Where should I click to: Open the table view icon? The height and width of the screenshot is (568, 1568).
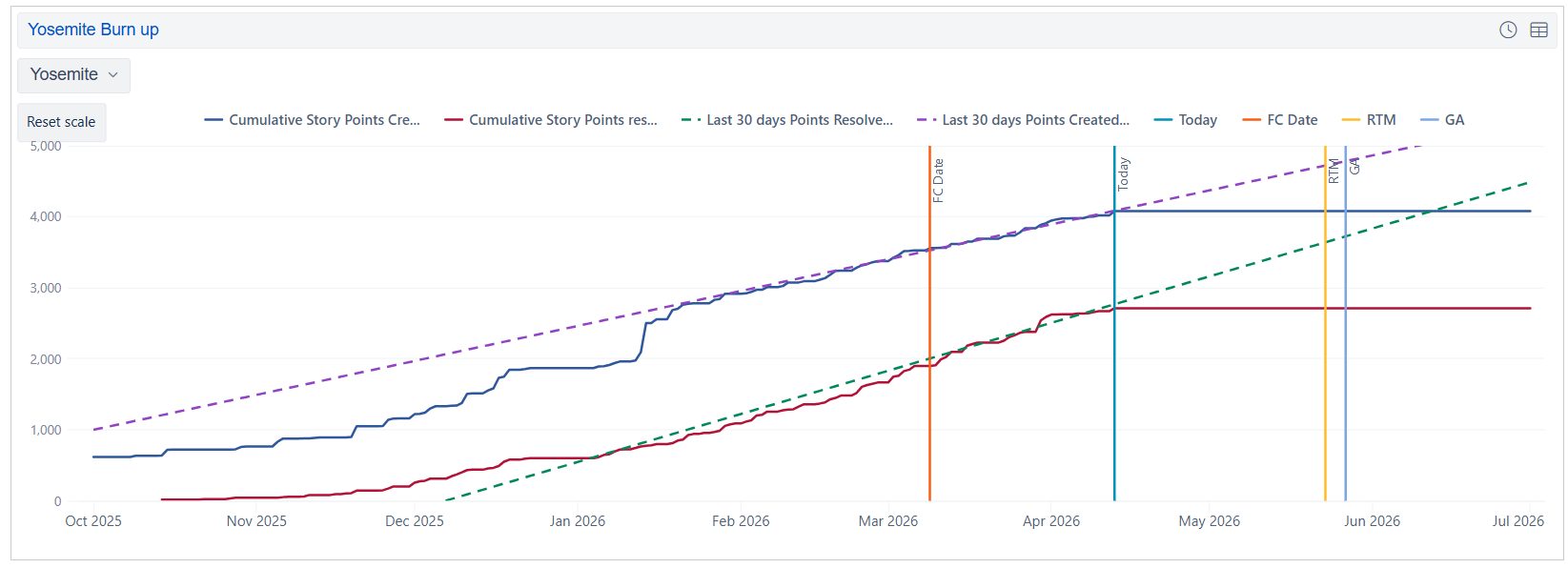(x=1538, y=30)
